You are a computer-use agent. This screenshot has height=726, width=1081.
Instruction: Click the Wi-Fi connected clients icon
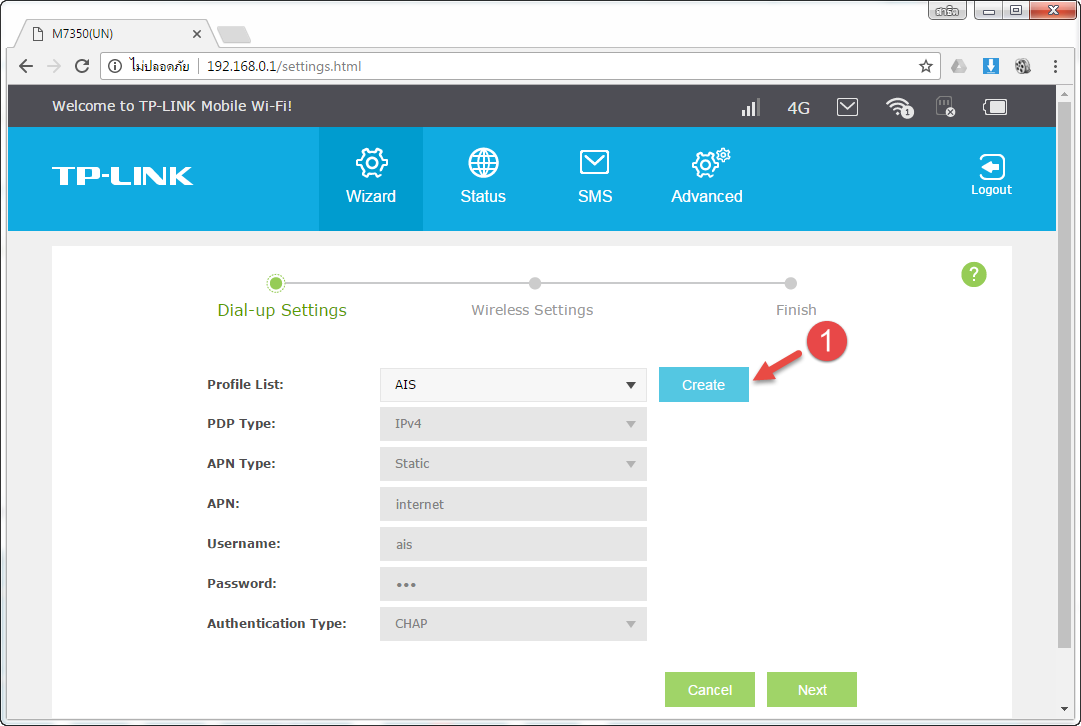(x=899, y=107)
